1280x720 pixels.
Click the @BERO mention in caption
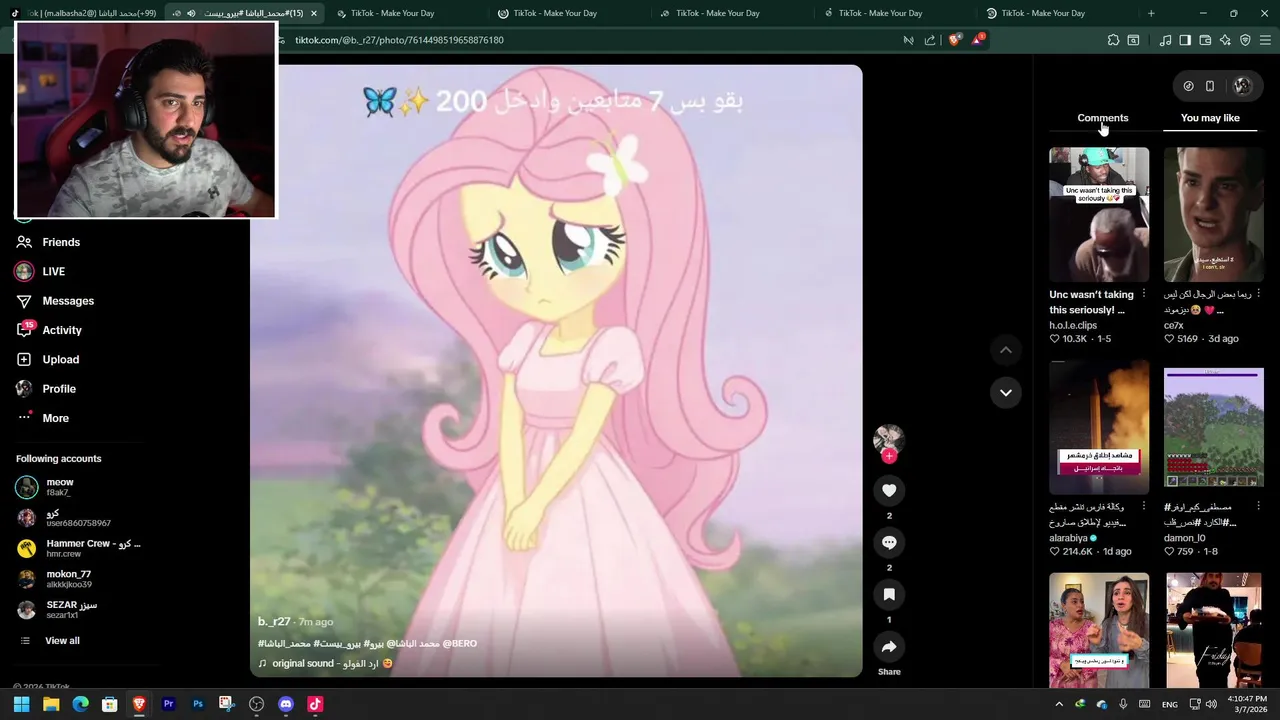[459, 643]
